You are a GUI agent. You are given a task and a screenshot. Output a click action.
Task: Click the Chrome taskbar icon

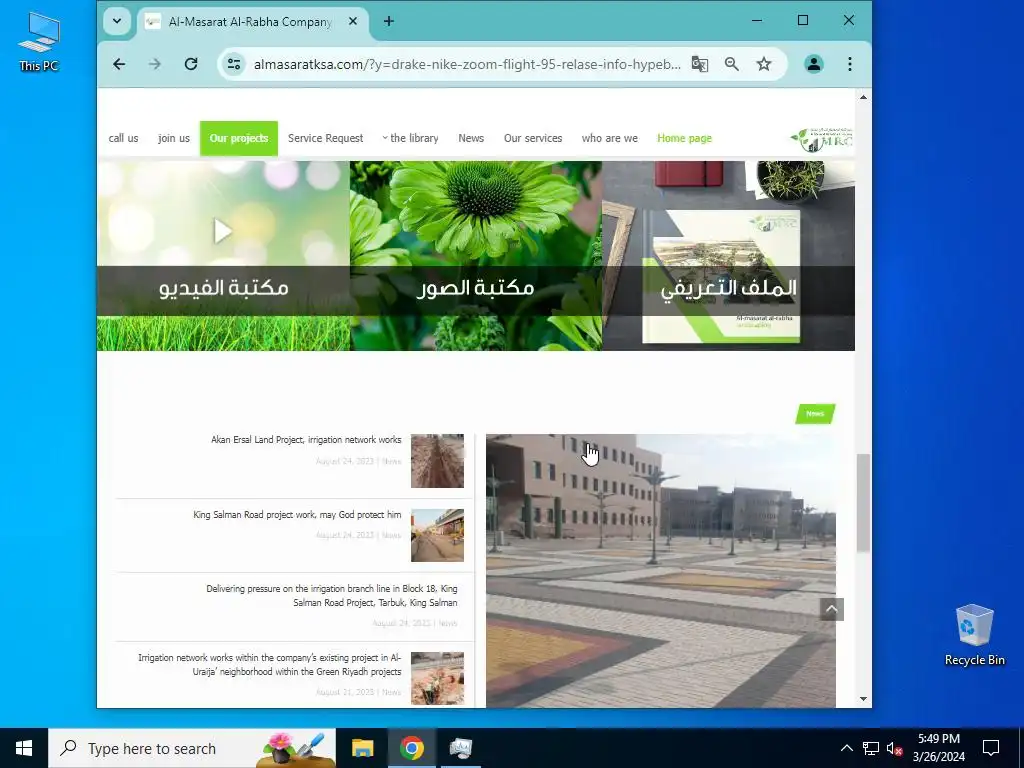(x=411, y=748)
